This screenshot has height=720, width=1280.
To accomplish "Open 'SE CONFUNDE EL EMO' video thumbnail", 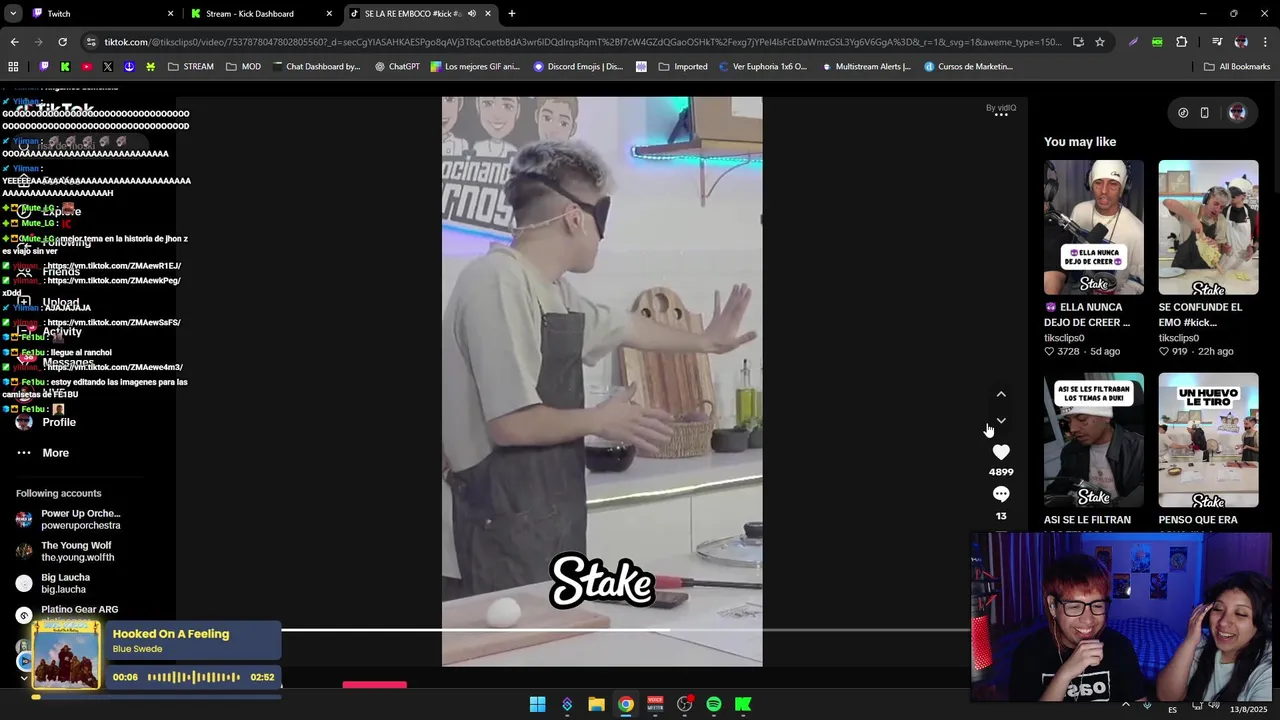I will (x=1208, y=227).
